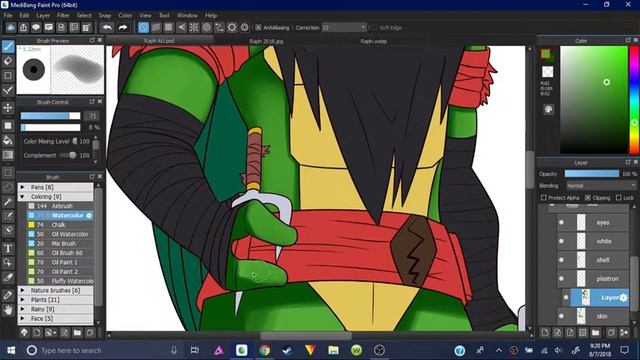Enable the curve snap icon
The image size is (640, 360).
point(219,28)
